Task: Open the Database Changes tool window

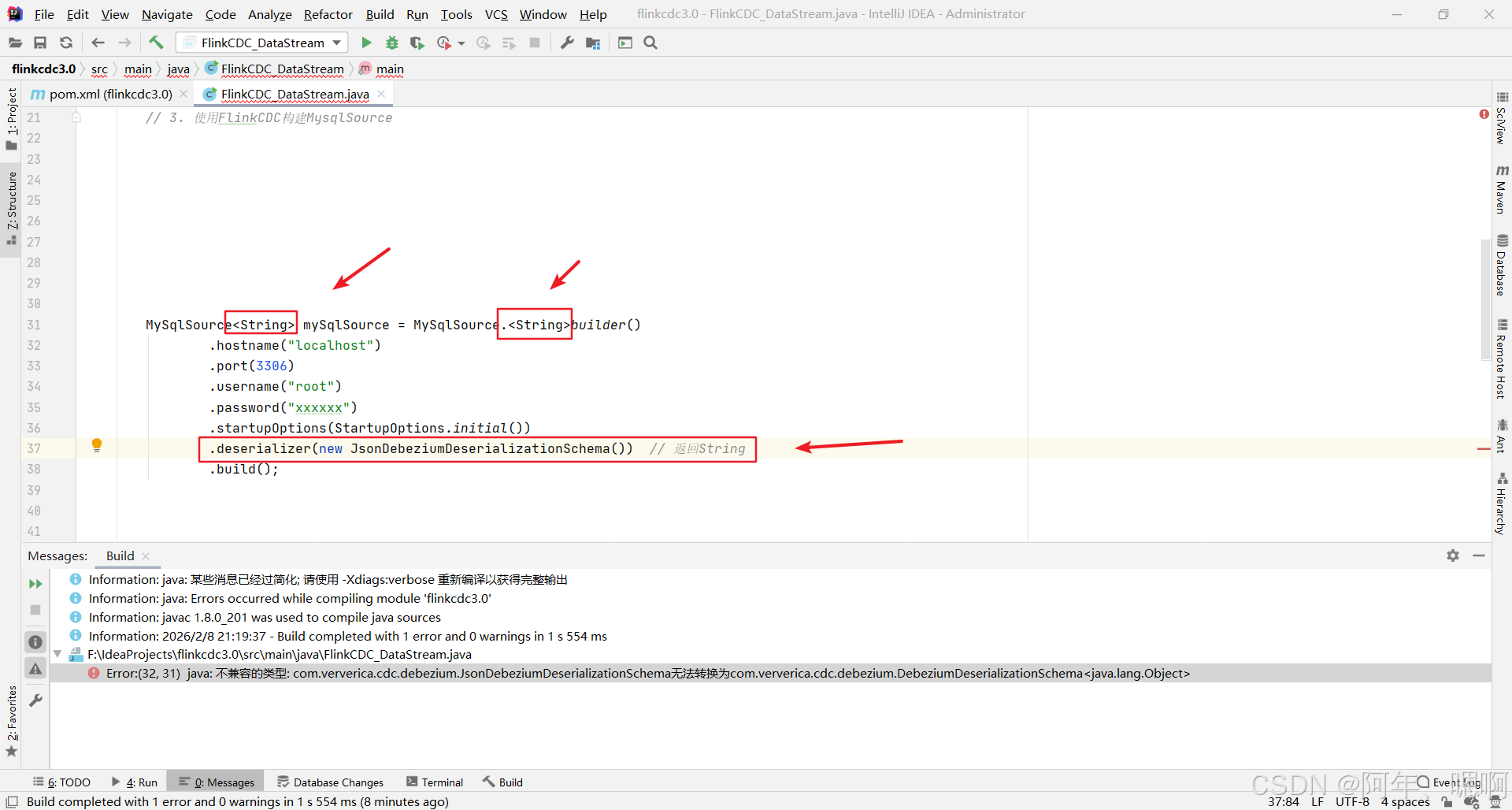Action: coord(331,782)
